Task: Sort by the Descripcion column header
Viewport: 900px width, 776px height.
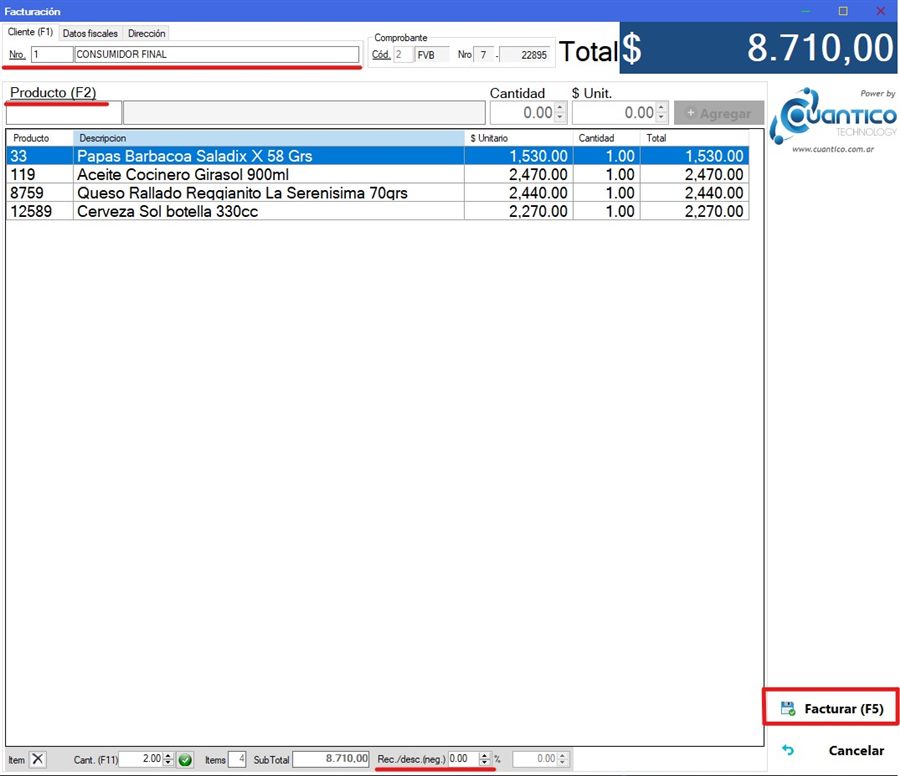Action: [x=269, y=138]
